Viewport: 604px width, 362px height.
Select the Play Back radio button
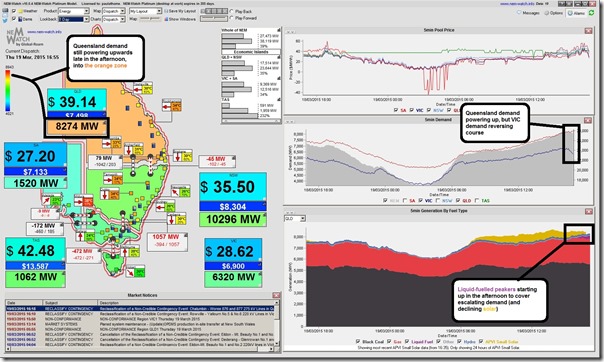[x=232, y=11]
